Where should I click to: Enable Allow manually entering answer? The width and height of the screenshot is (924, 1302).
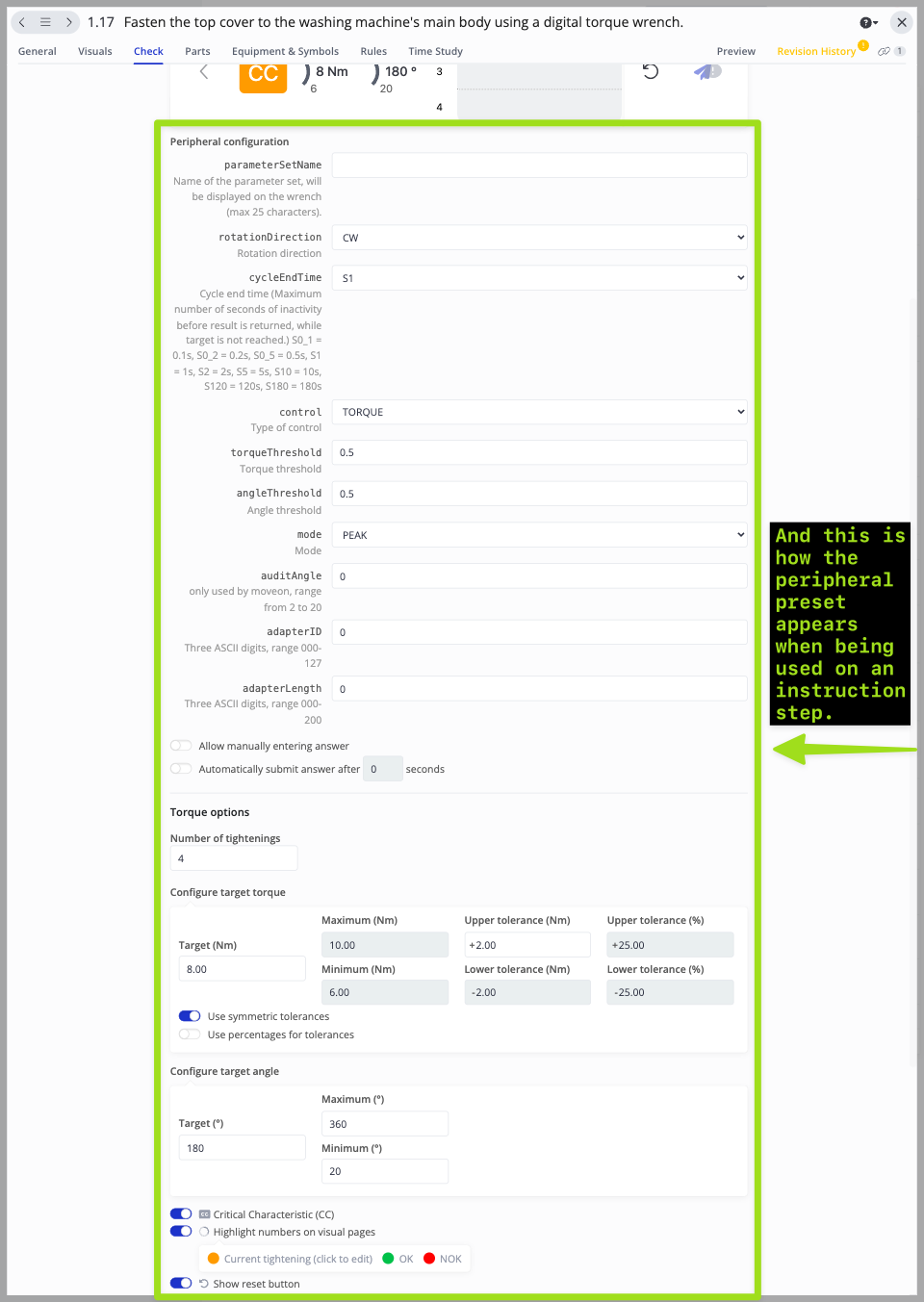click(x=181, y=746)
